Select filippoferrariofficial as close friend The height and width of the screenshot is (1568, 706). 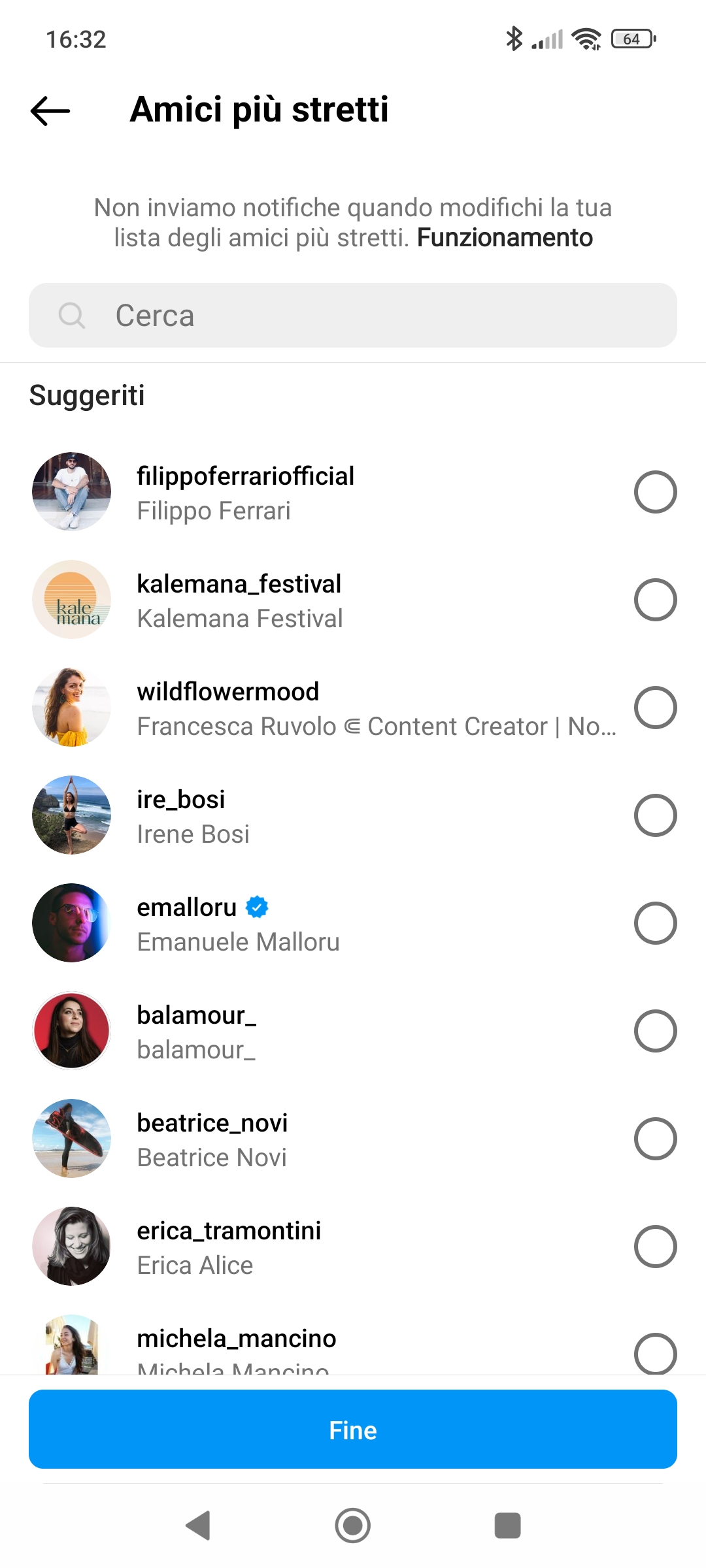[655, 492]
